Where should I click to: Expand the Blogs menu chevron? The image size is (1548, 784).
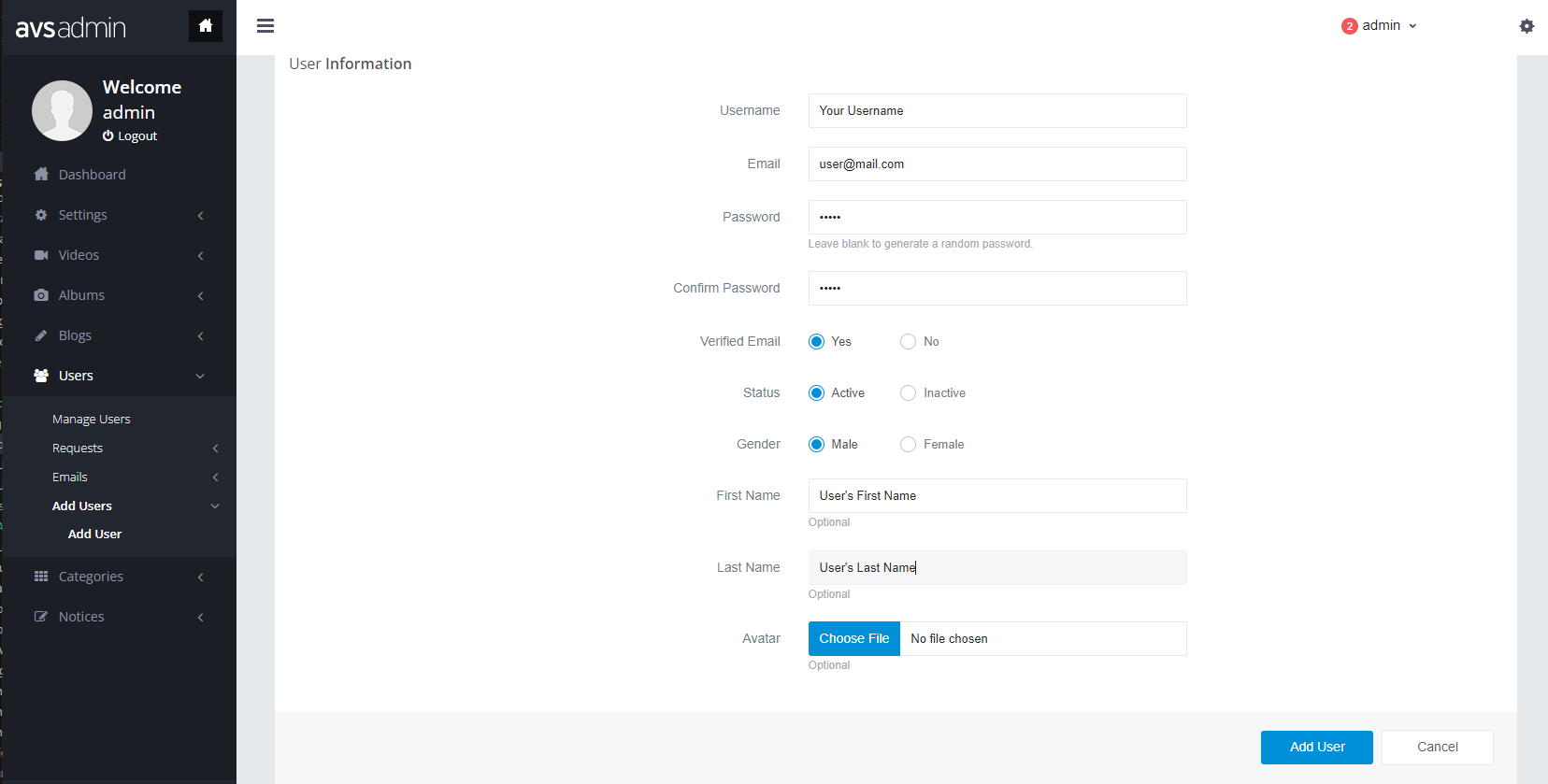(200, 336)
